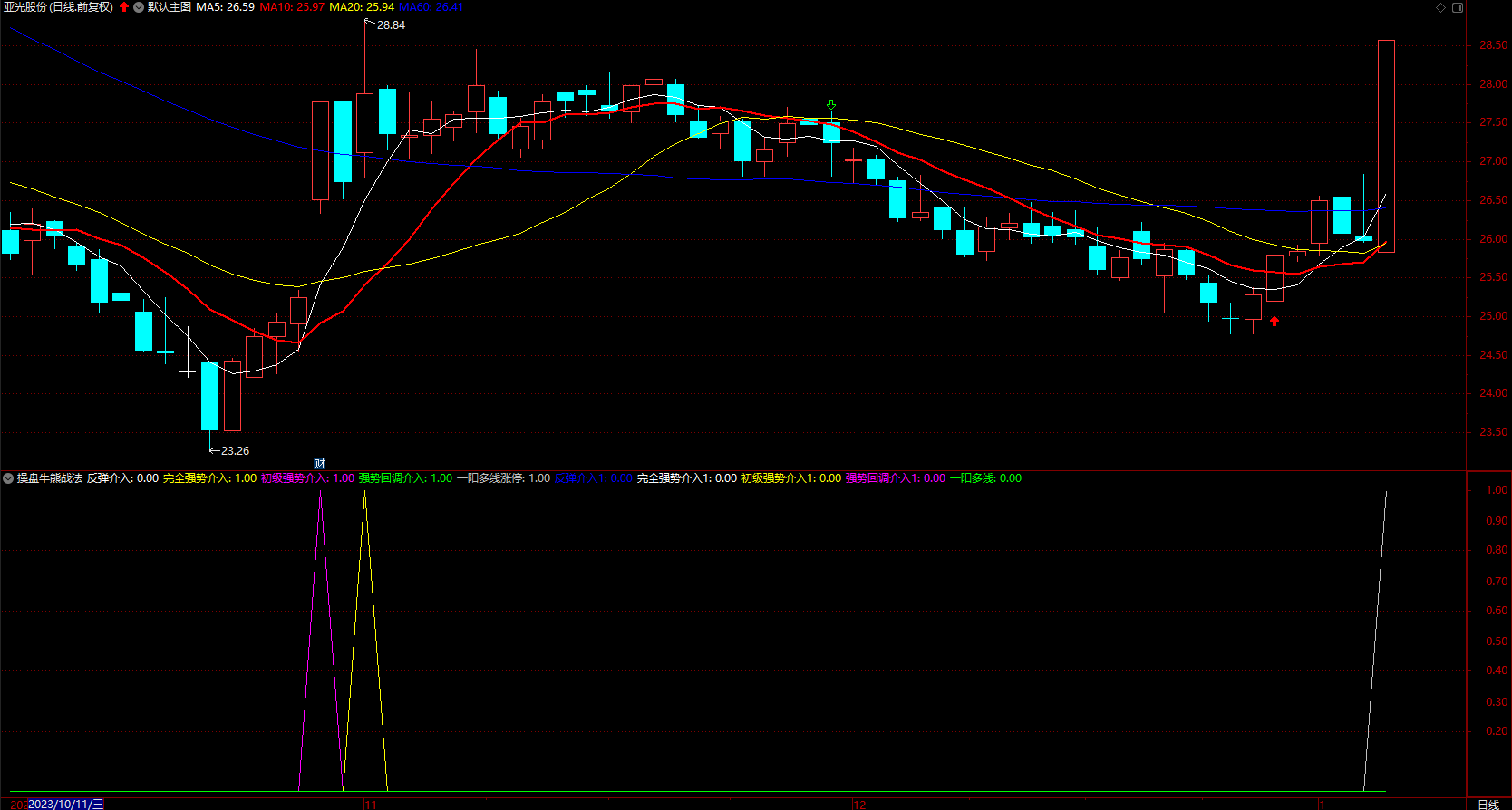Expand the 默认主图 indicator dropdown arrow
1512x810 pixels.
click(139, 7)
